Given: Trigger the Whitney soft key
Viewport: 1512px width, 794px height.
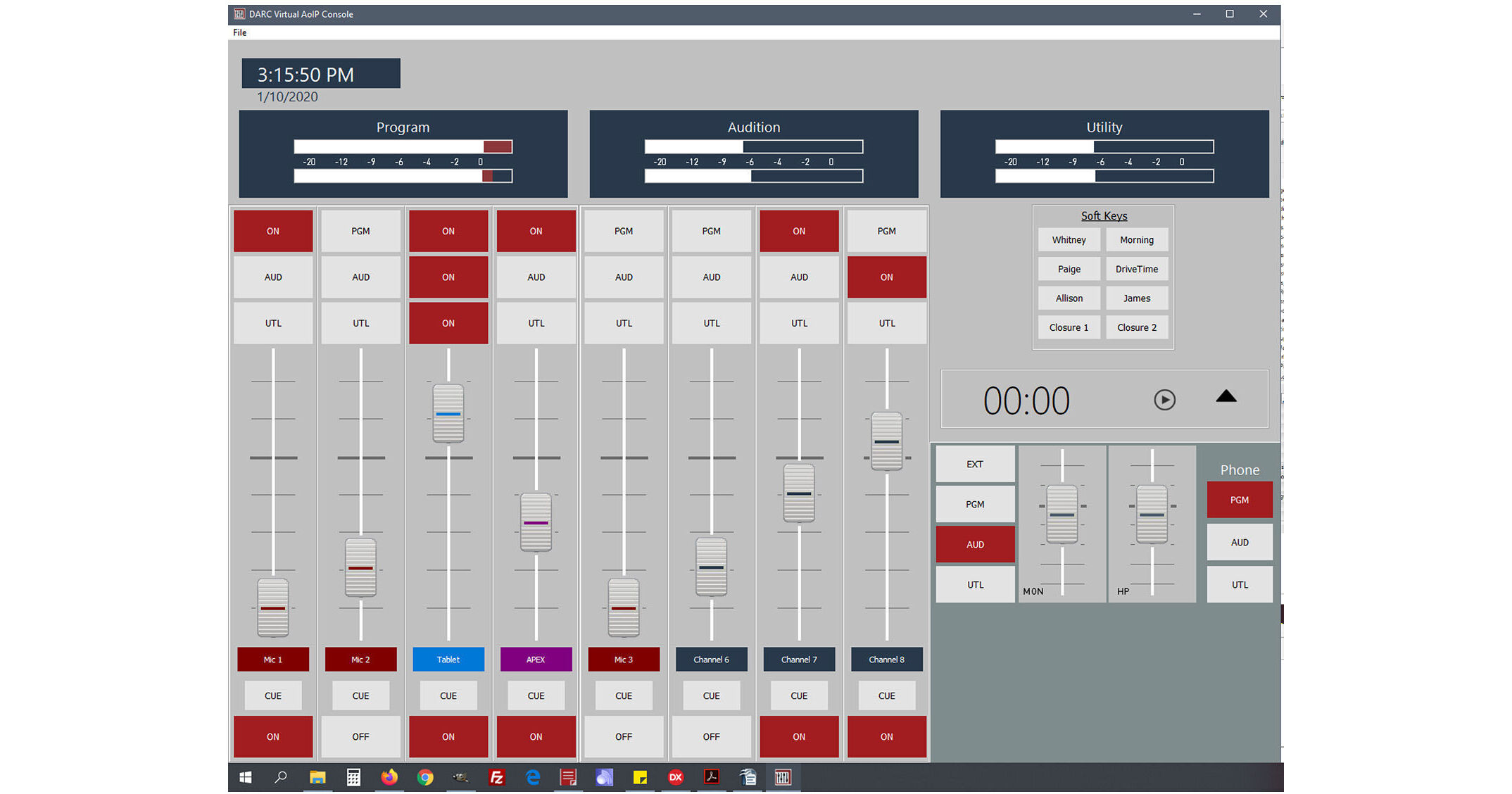Looking at the screenshot, I should [1069, 240].
